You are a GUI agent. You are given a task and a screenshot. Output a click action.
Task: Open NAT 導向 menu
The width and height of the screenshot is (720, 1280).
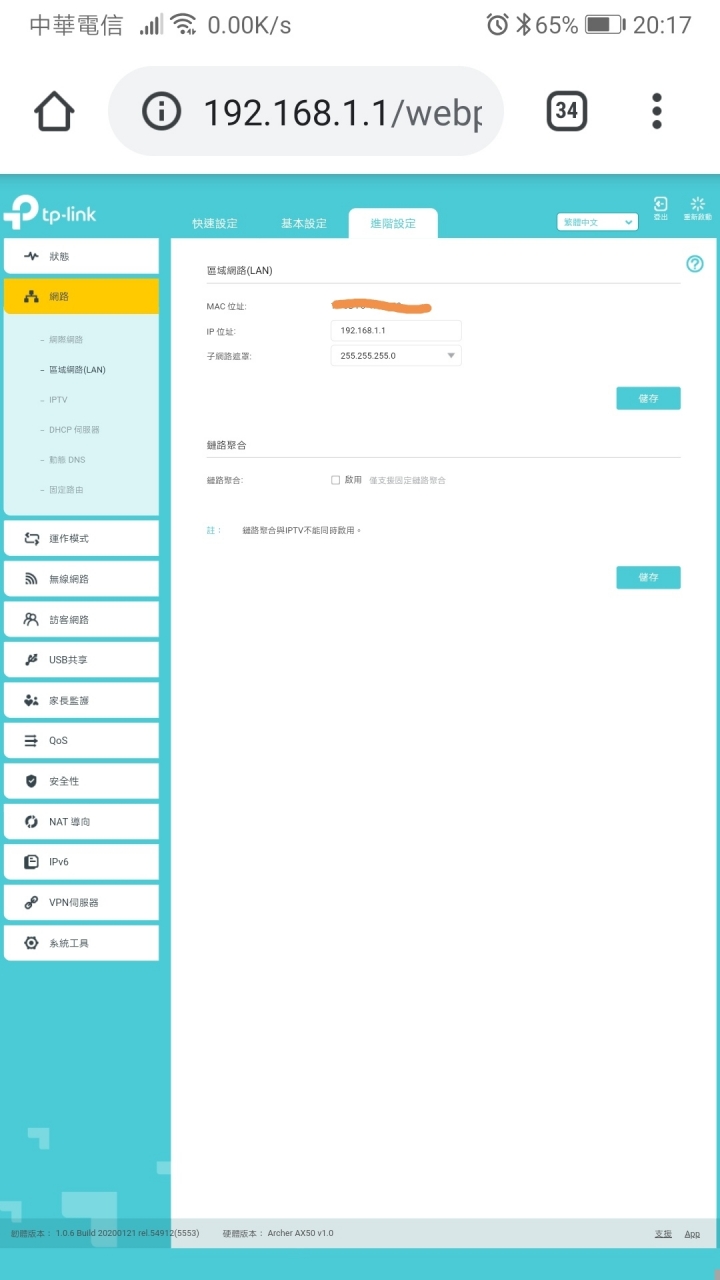pos(81,821)
